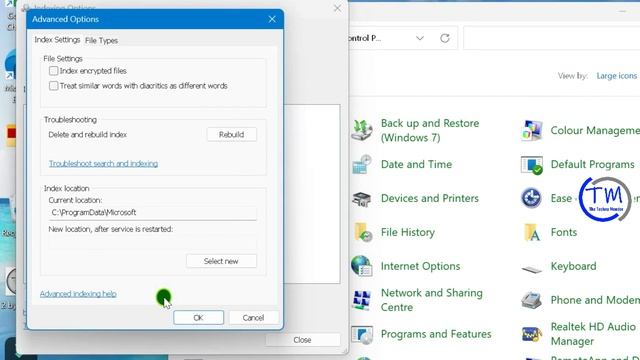
Task: Open Phone and Modem icon
Action: click(531, 300)
